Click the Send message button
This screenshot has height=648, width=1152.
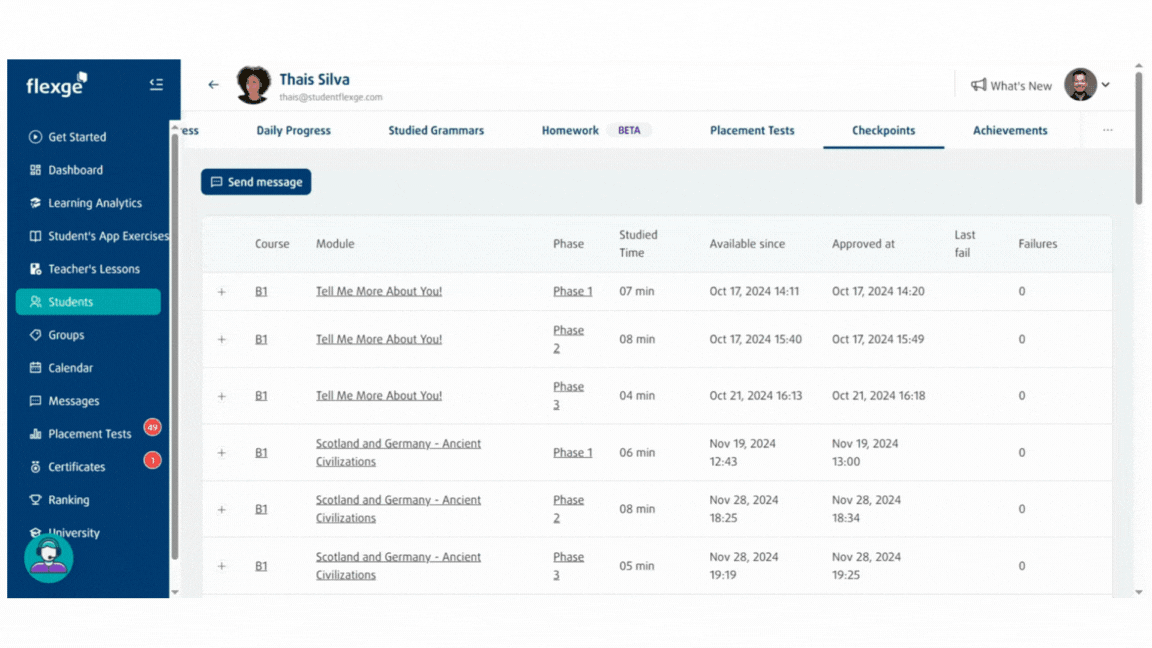[x=256, y=182]
